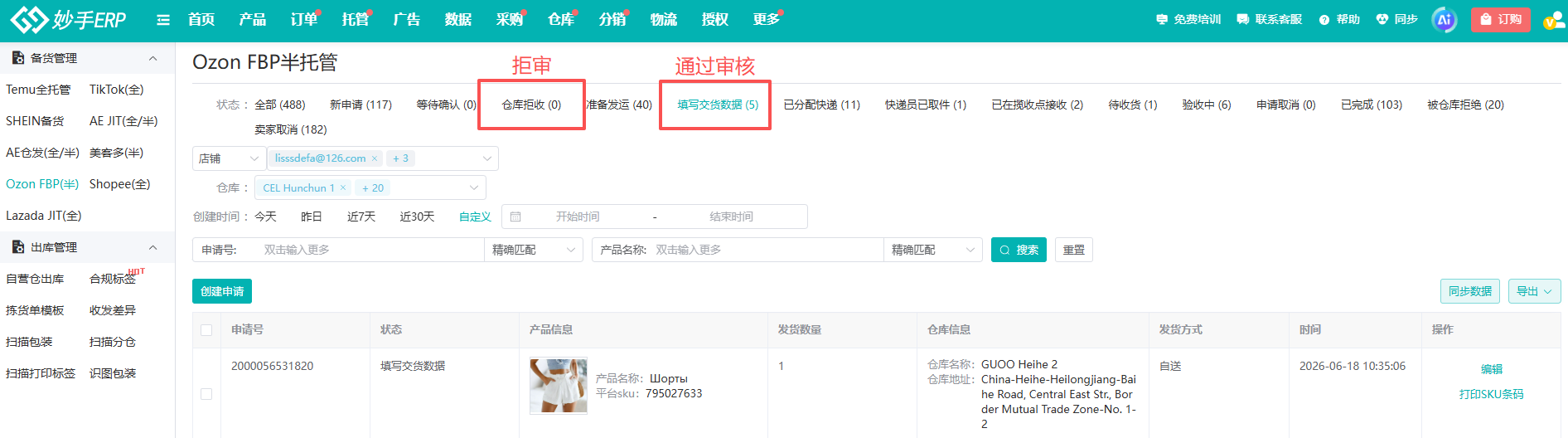Filter creation time by 今天
The height and width of the screenshot is (438, 1568).
(x=266, y=217)
